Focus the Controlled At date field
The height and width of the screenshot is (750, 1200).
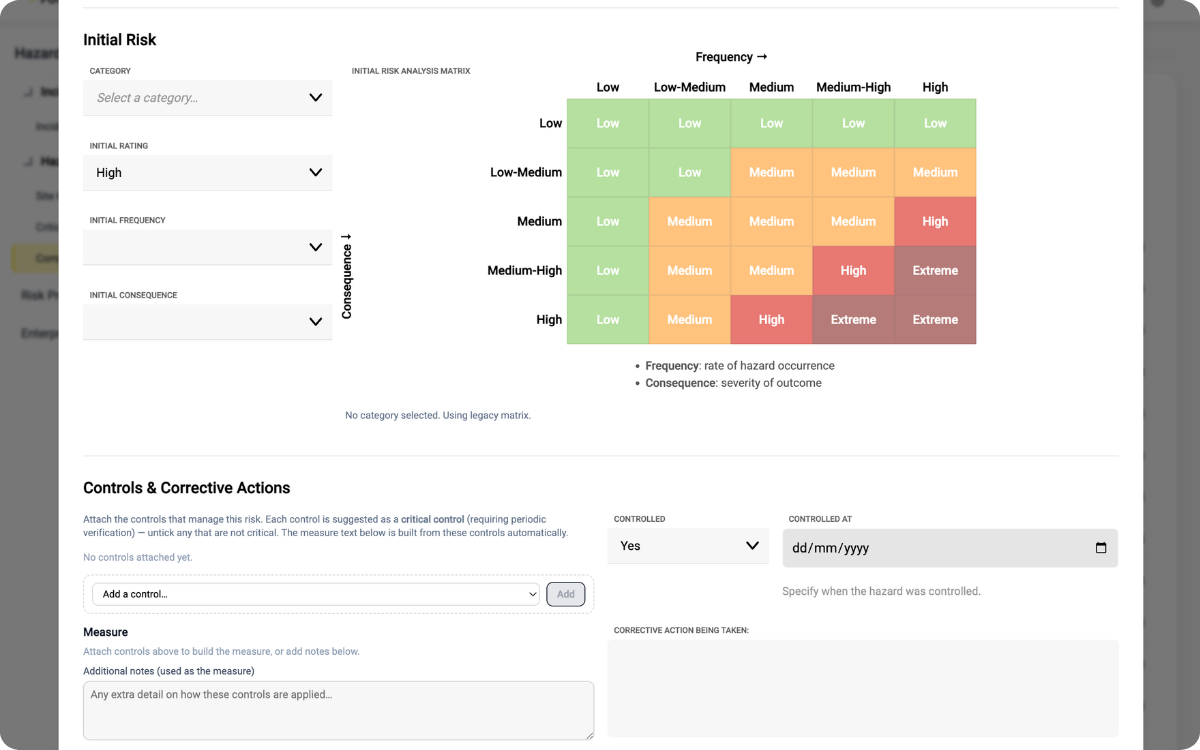[950, 548]
